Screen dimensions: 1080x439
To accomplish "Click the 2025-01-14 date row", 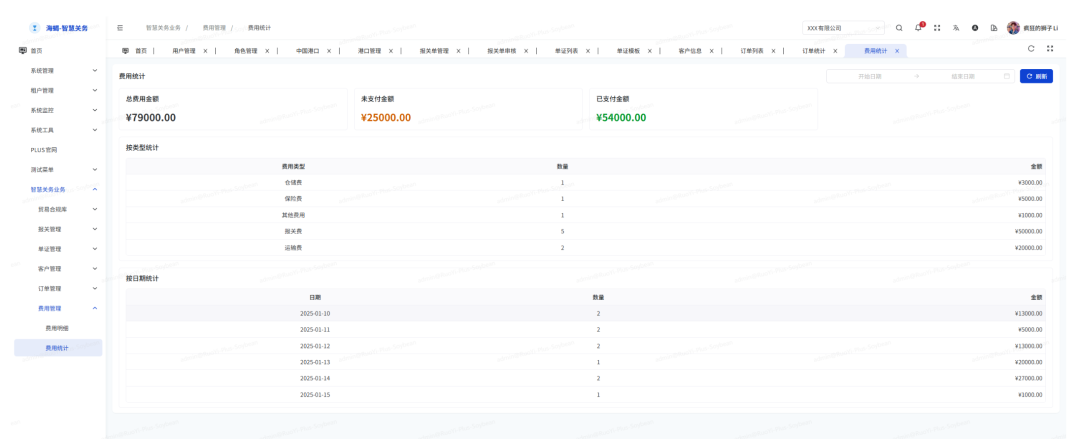I will 585,378.
